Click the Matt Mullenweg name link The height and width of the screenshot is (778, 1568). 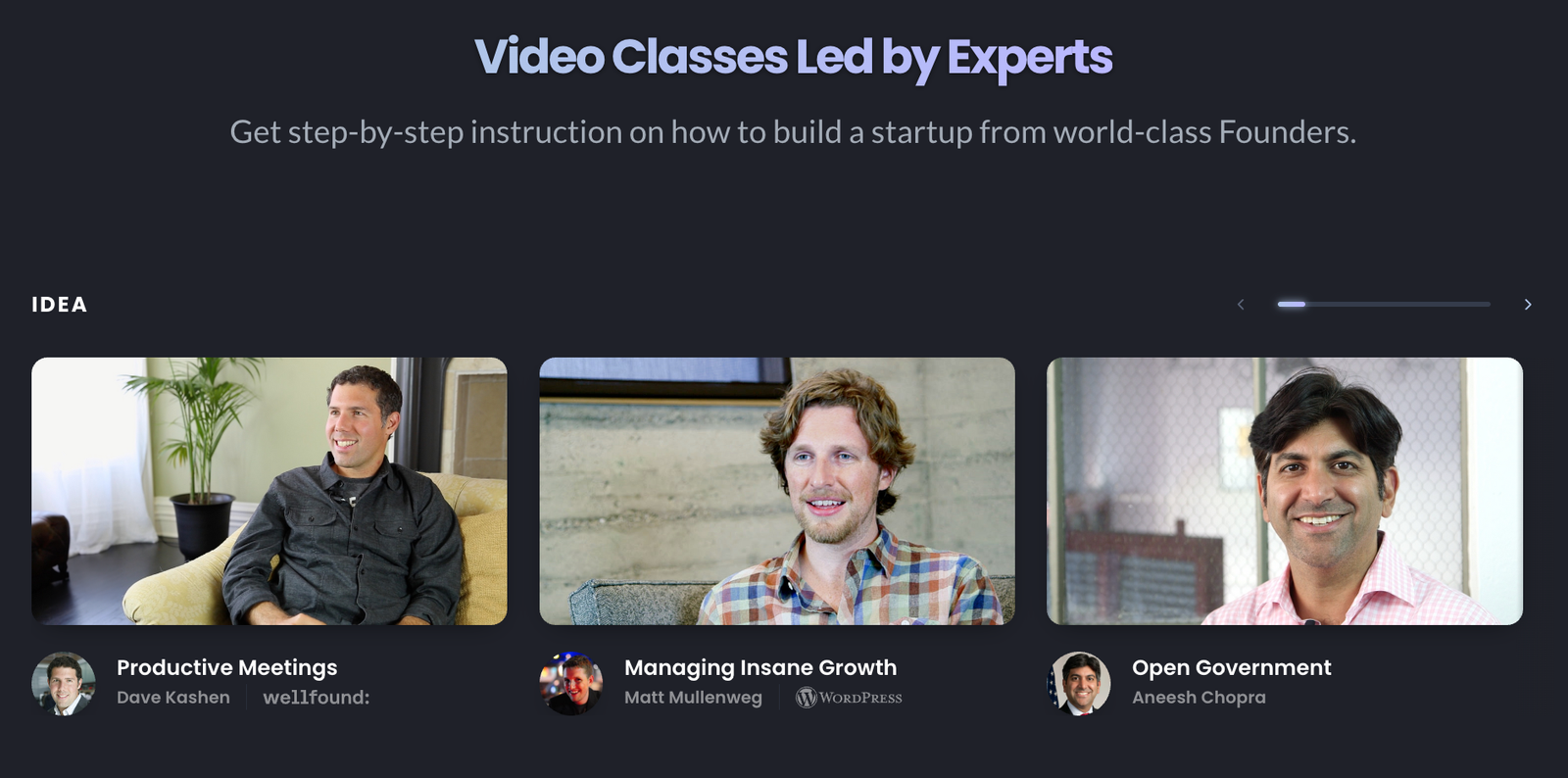[693, 698]
